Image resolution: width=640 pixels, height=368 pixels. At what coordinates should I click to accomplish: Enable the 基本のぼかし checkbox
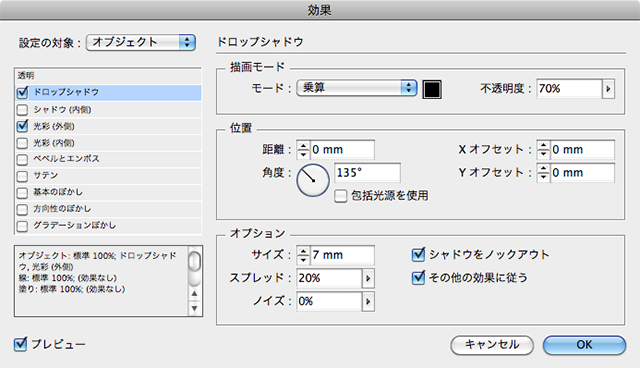tap(22, 193)
